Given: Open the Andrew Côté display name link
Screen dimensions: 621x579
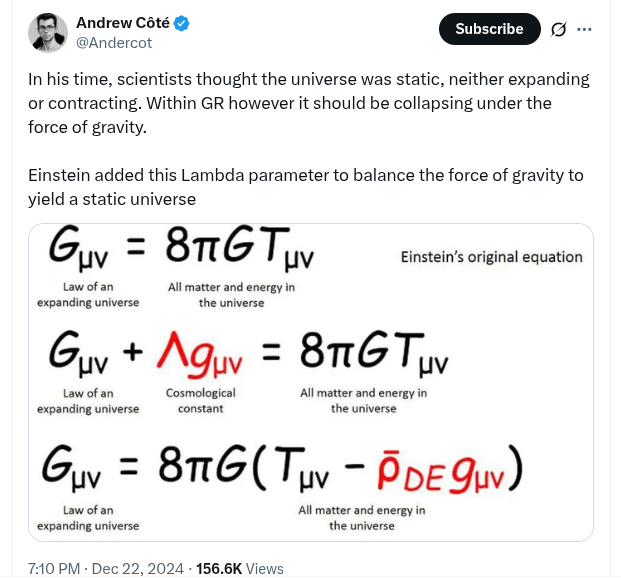Looking at the screenshot, I should coord(123,23).
